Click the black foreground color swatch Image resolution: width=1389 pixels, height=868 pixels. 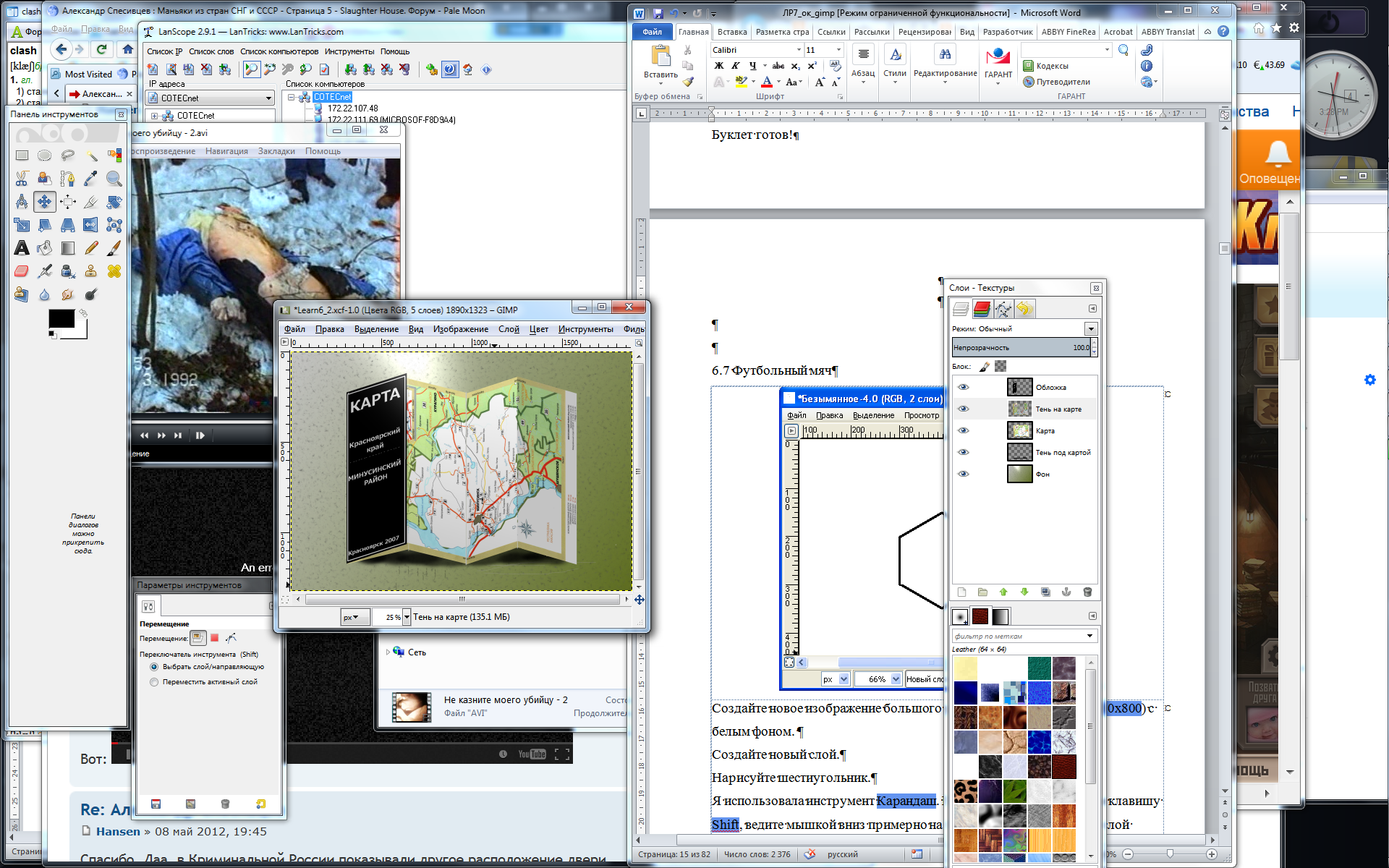61,319
